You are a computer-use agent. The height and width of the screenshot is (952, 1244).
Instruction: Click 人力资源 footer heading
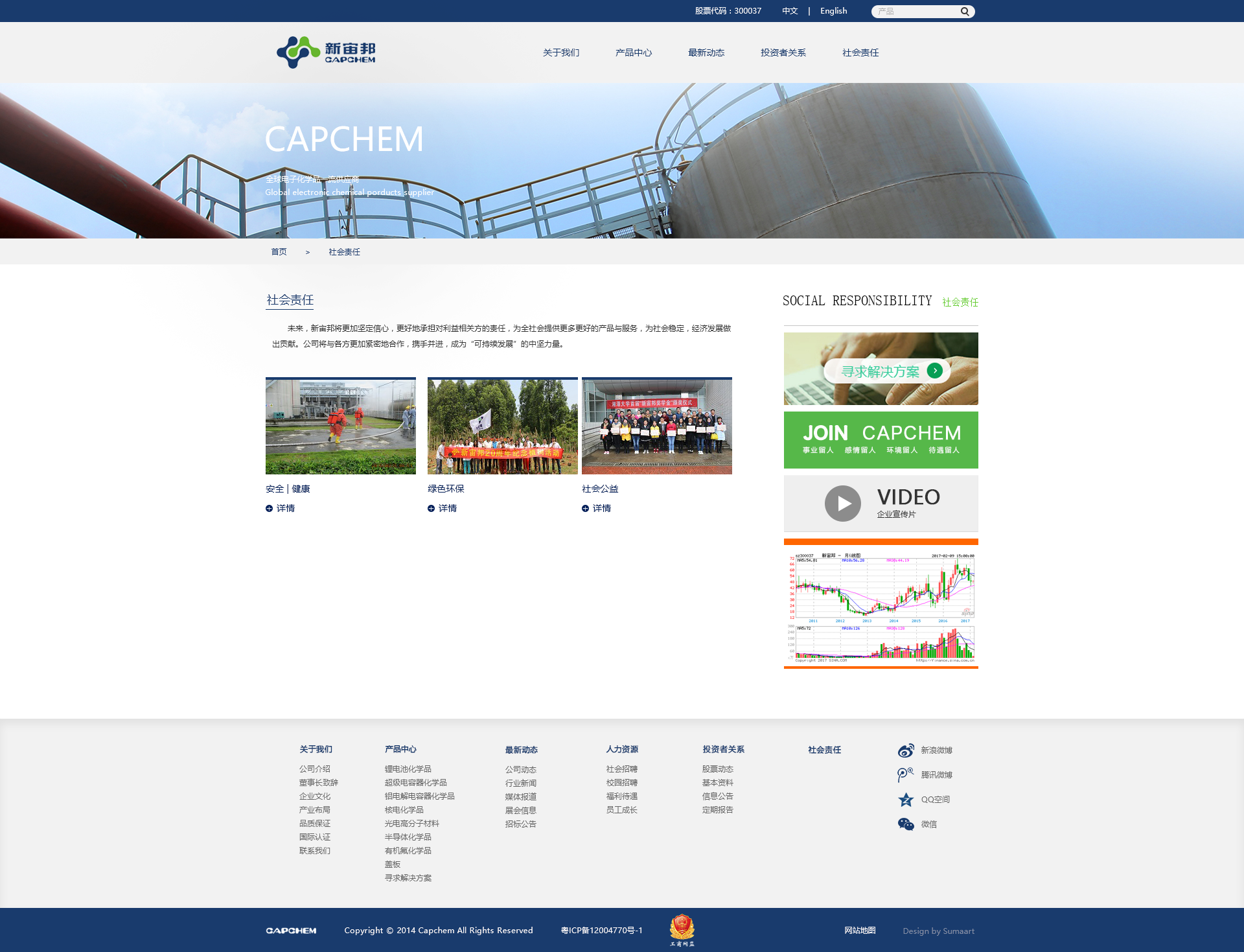[622, 749]
